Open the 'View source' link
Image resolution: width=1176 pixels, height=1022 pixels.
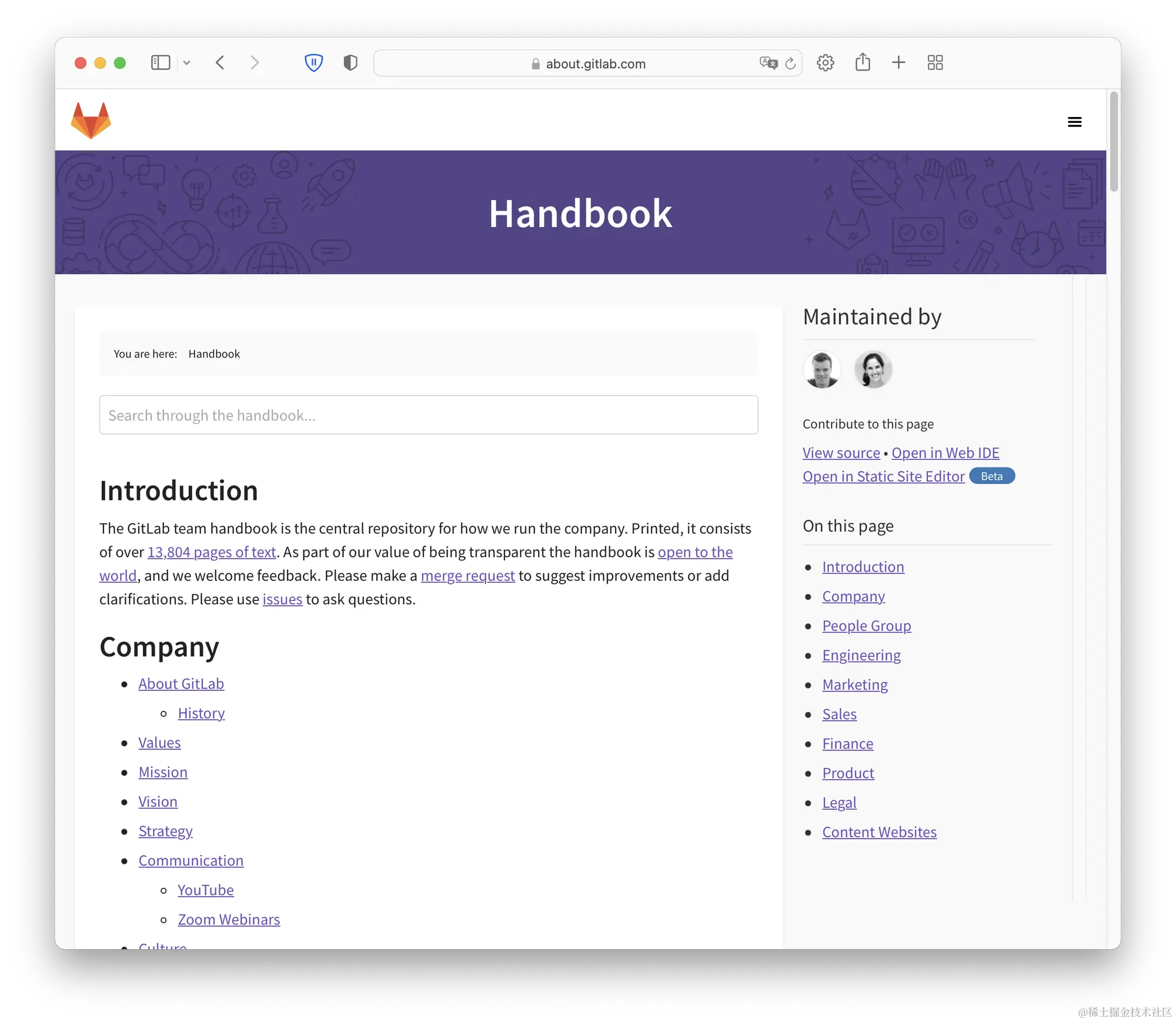tap(841, 452)
